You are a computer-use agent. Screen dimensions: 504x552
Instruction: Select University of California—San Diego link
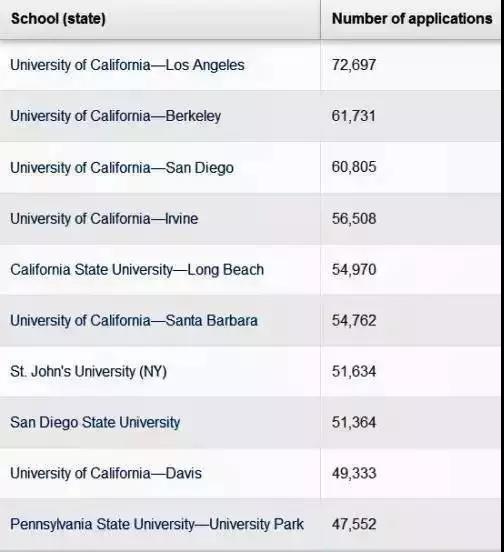[122, 168]
